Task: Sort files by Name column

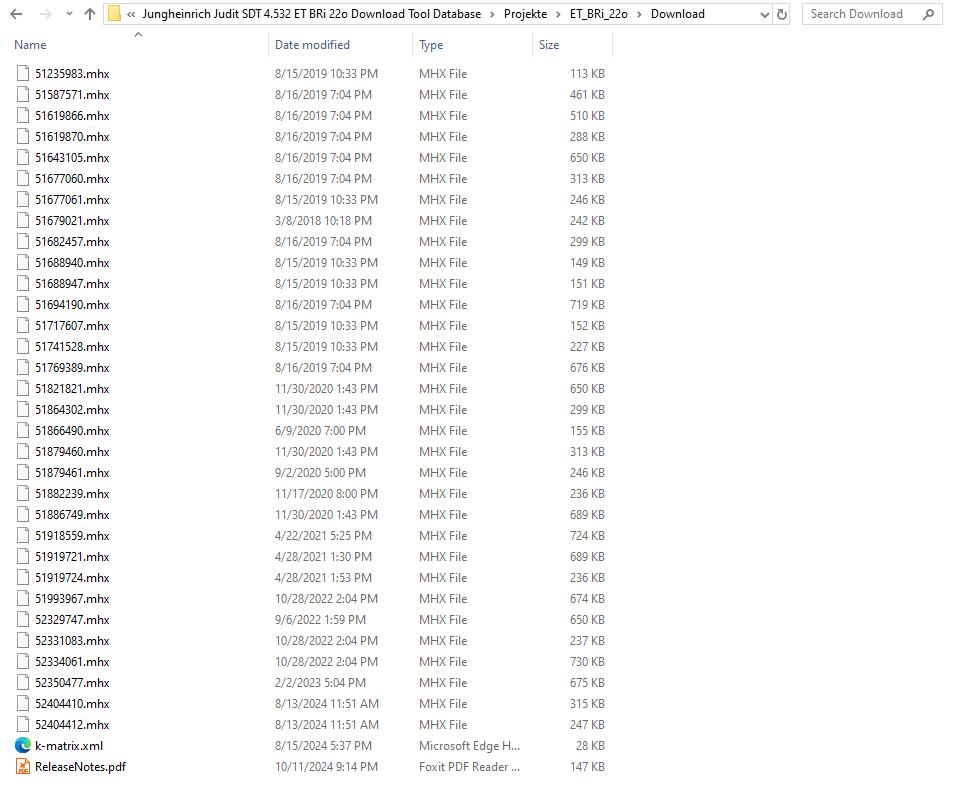Action: tap(30, 45)
